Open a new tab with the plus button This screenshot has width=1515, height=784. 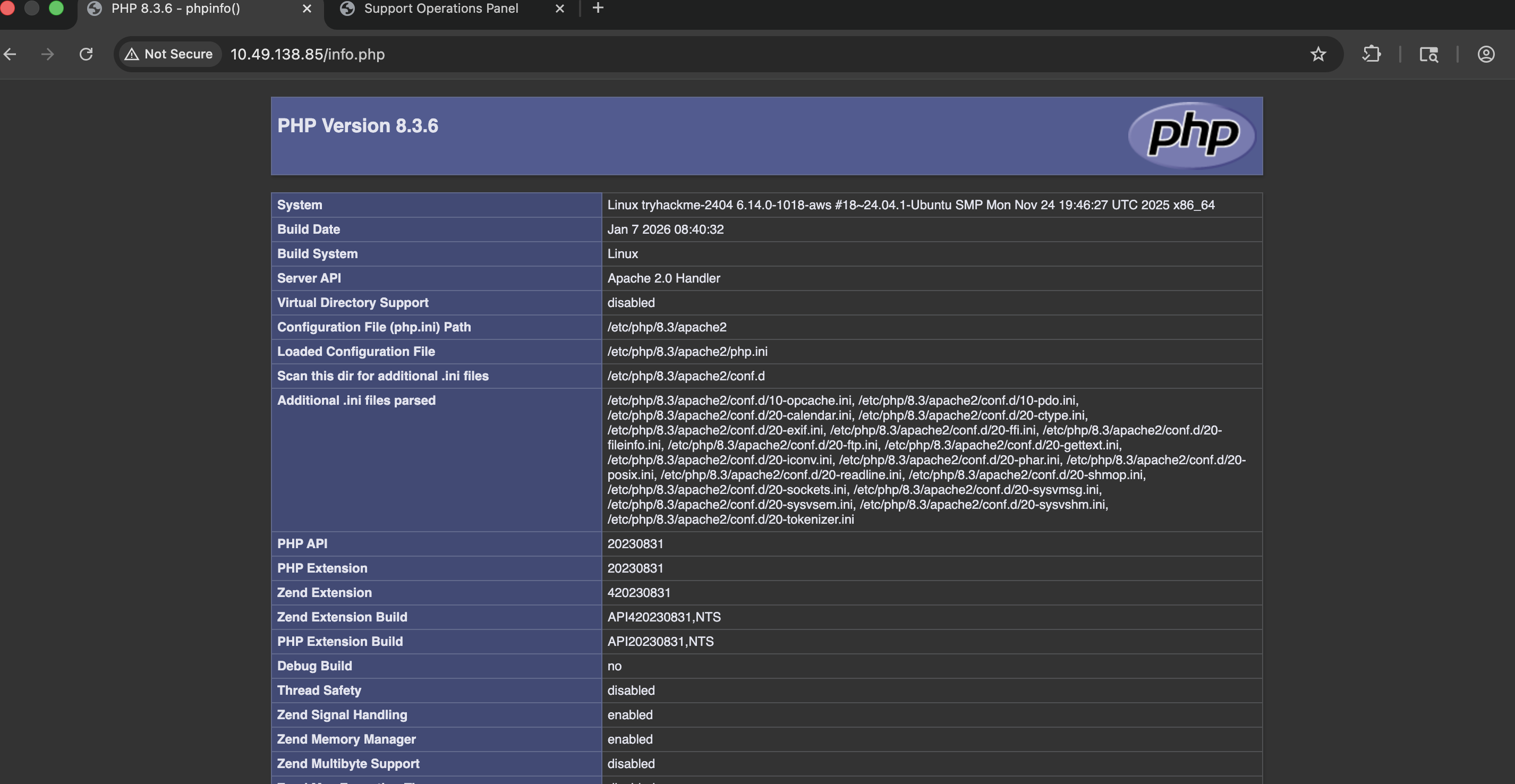click(x=598, y=7)
